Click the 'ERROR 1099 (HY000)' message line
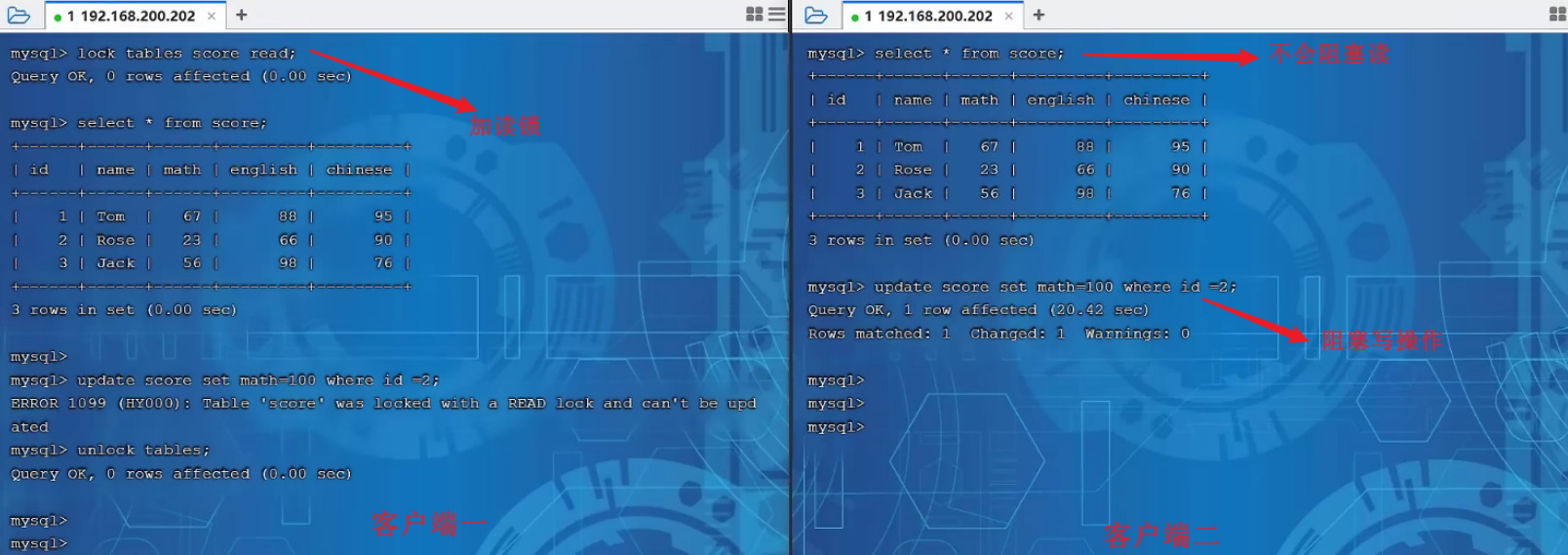The height and width of the screenshot is (555, 1568). tap(383, 403)
